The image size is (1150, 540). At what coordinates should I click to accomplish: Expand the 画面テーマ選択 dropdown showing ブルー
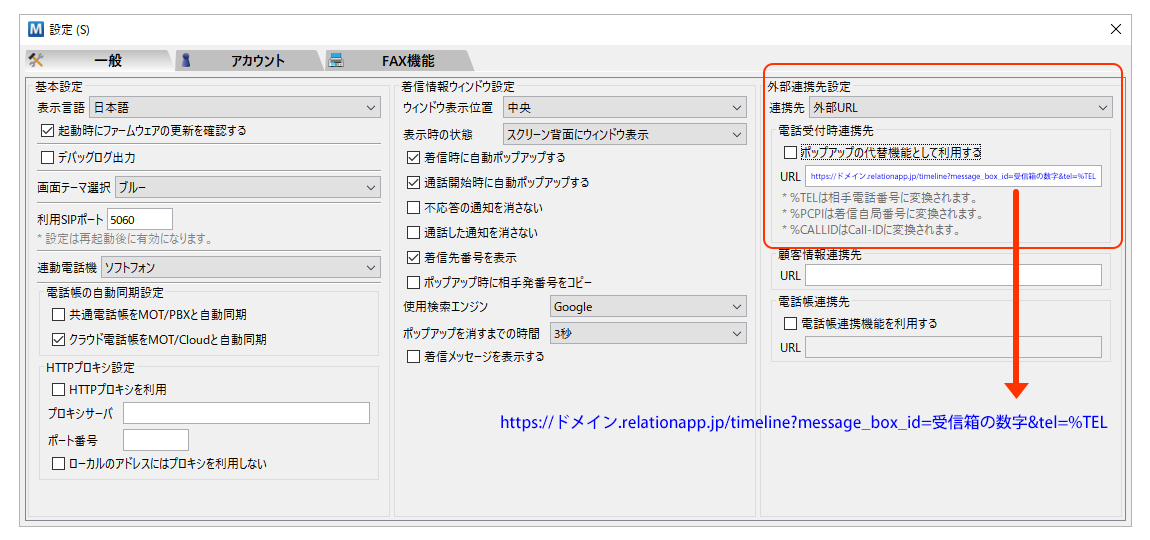point(247,187)
